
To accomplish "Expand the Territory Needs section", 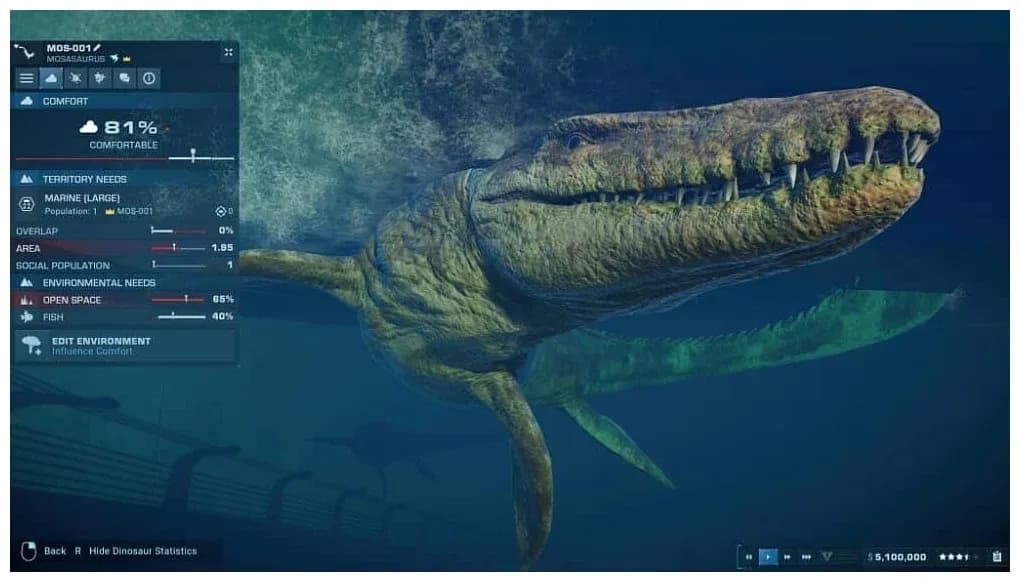I will (x=120, y=179).
